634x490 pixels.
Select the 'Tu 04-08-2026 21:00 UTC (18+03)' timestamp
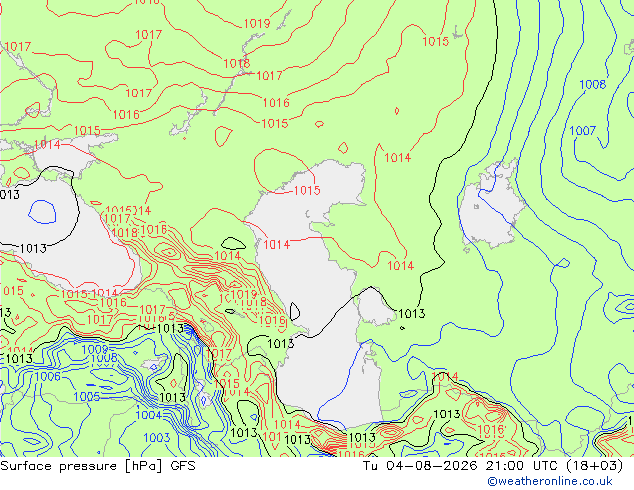point(493,466)
